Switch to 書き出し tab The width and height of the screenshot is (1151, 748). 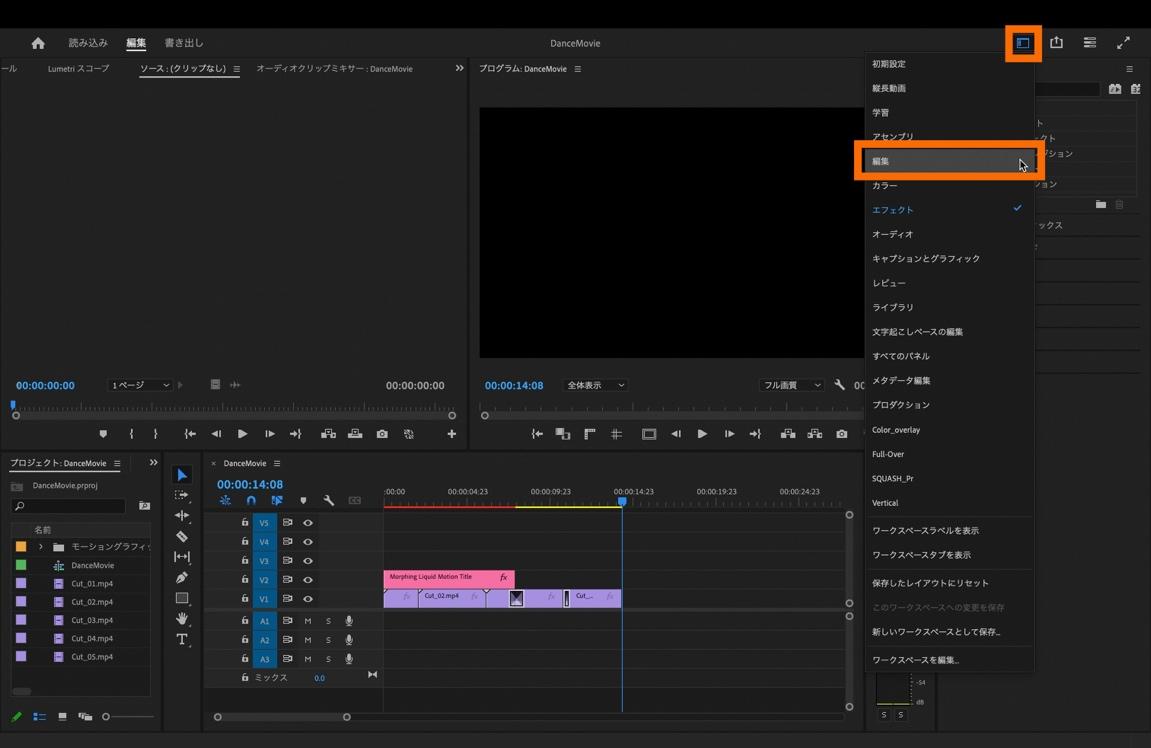click(184, 43)
